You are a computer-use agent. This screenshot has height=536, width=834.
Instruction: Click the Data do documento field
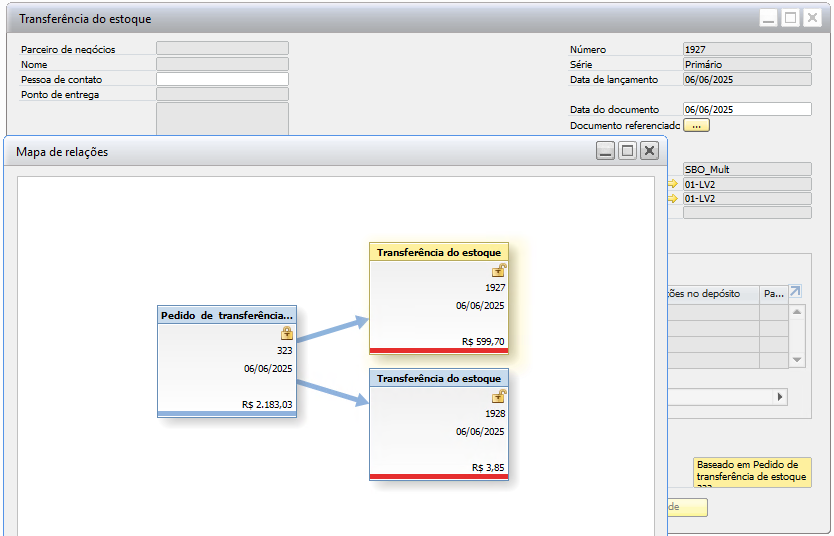747,109
